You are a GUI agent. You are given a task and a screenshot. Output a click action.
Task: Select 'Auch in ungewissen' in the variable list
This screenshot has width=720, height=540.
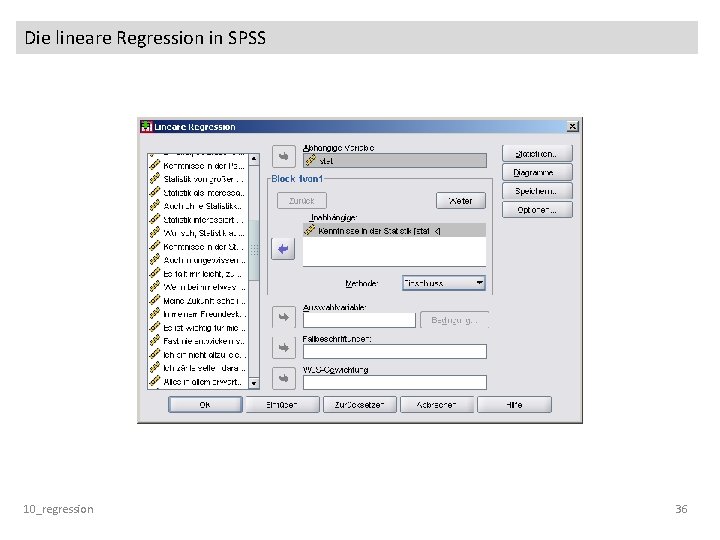click(198, 260)
